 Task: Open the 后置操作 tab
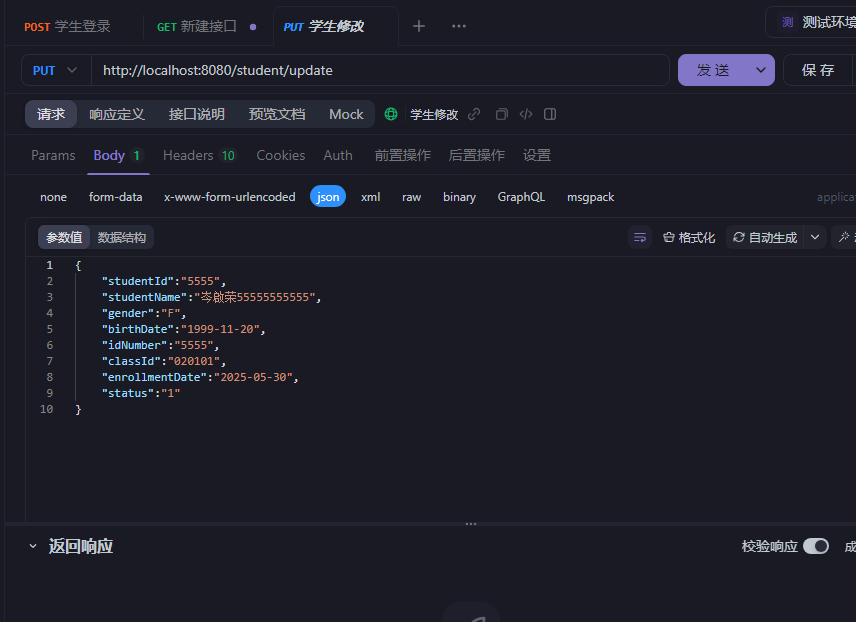[477, 156]
